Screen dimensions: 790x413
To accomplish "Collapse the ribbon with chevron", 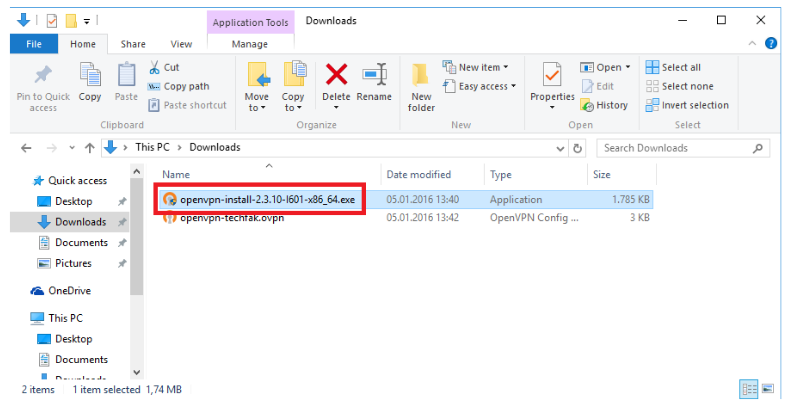I will click(752, 43).
